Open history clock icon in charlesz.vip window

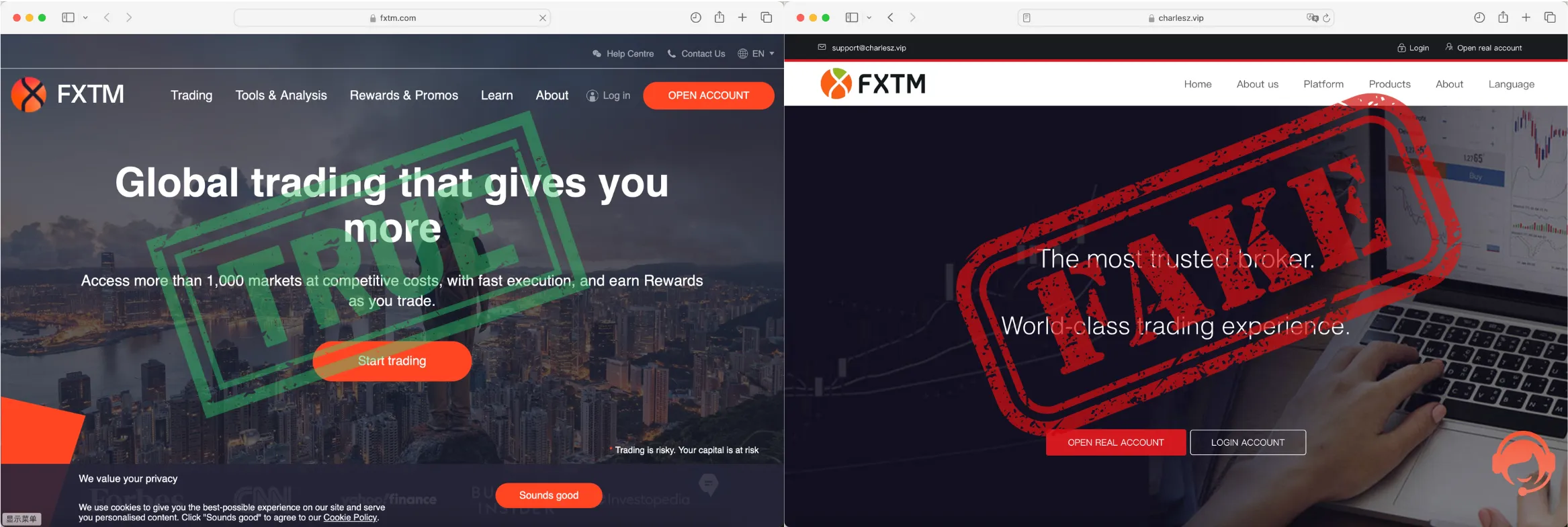pyautogui.click(x=1479, y=17)
